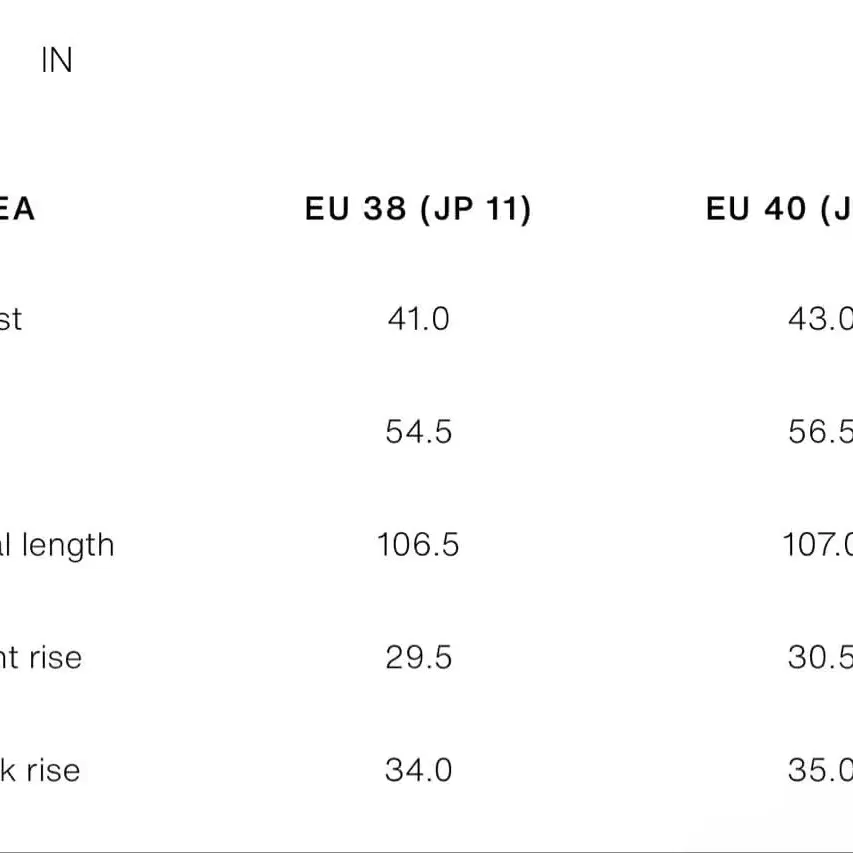Click the 35.0 value in EU 40 column
The width and height of the screenshot is (853, 853).
pos(820,770)
